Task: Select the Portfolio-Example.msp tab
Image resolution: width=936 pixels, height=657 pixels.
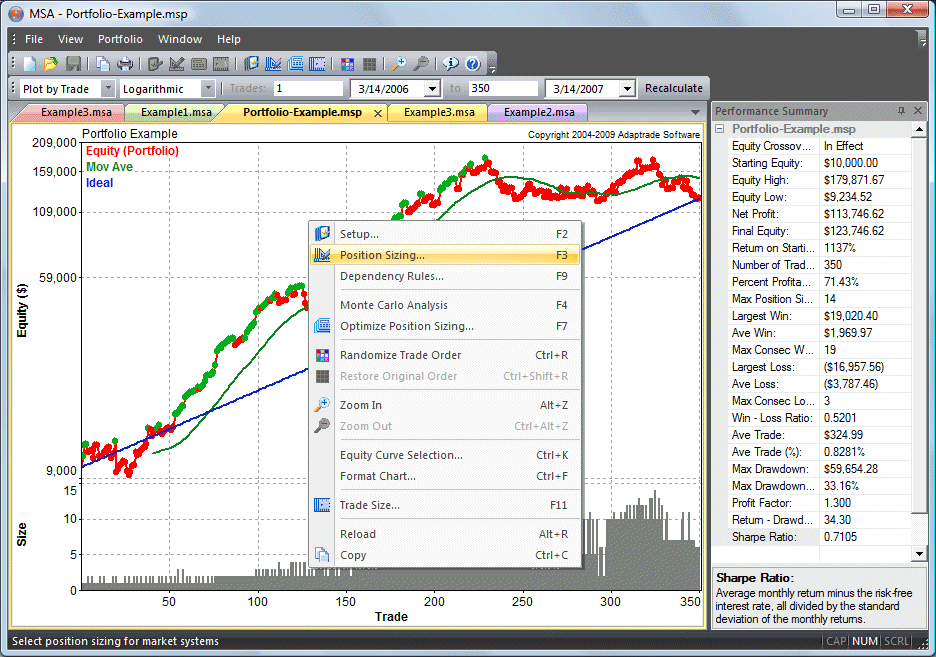Action: point(302,112)
